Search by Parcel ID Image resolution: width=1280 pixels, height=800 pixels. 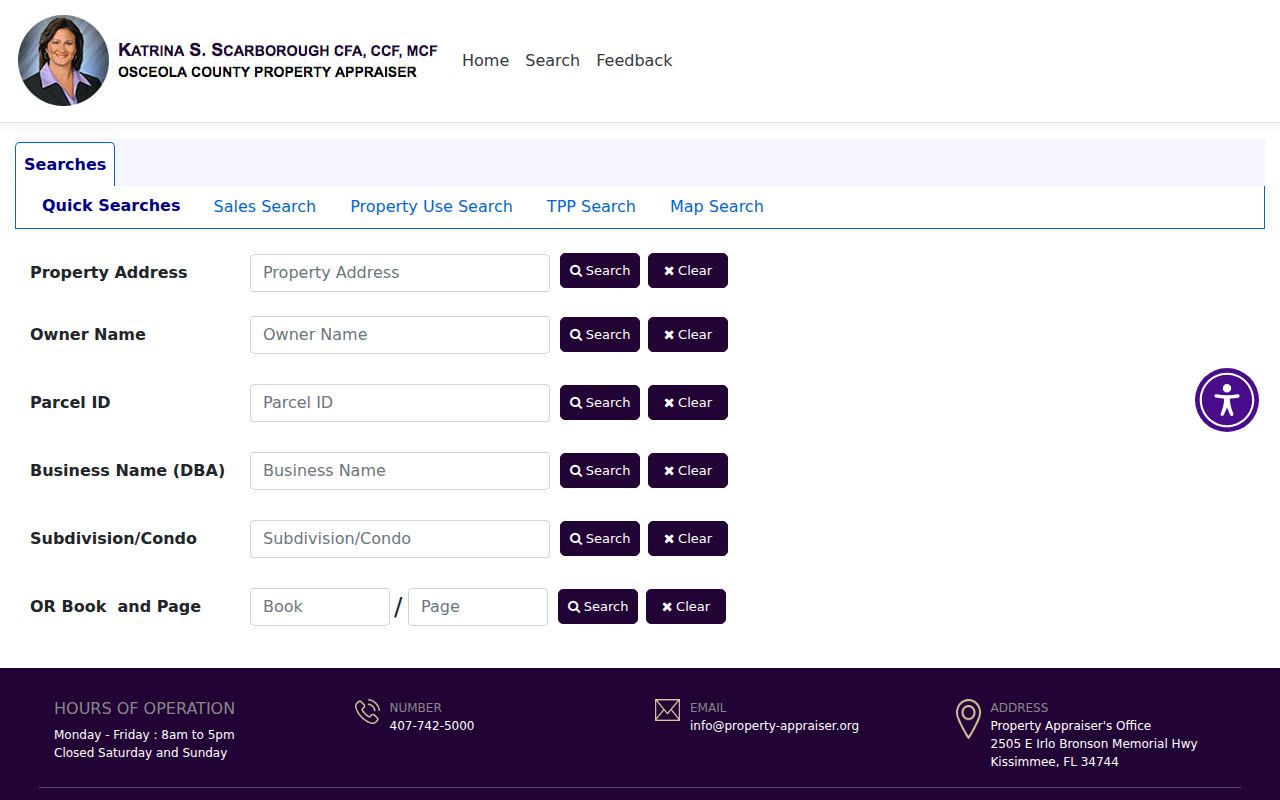600,403
